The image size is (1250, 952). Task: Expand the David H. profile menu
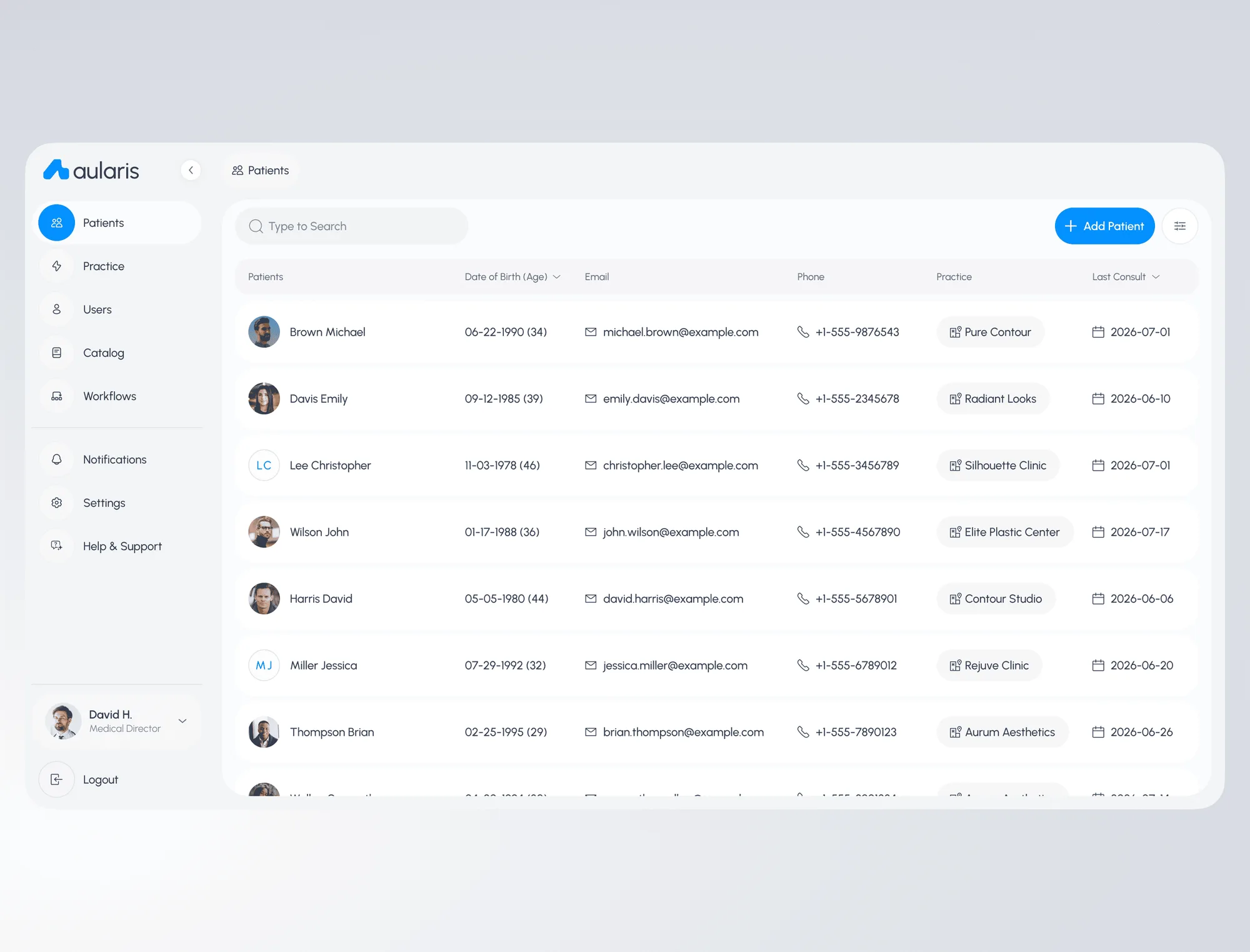pyautogui.click(x=182, y=721)
